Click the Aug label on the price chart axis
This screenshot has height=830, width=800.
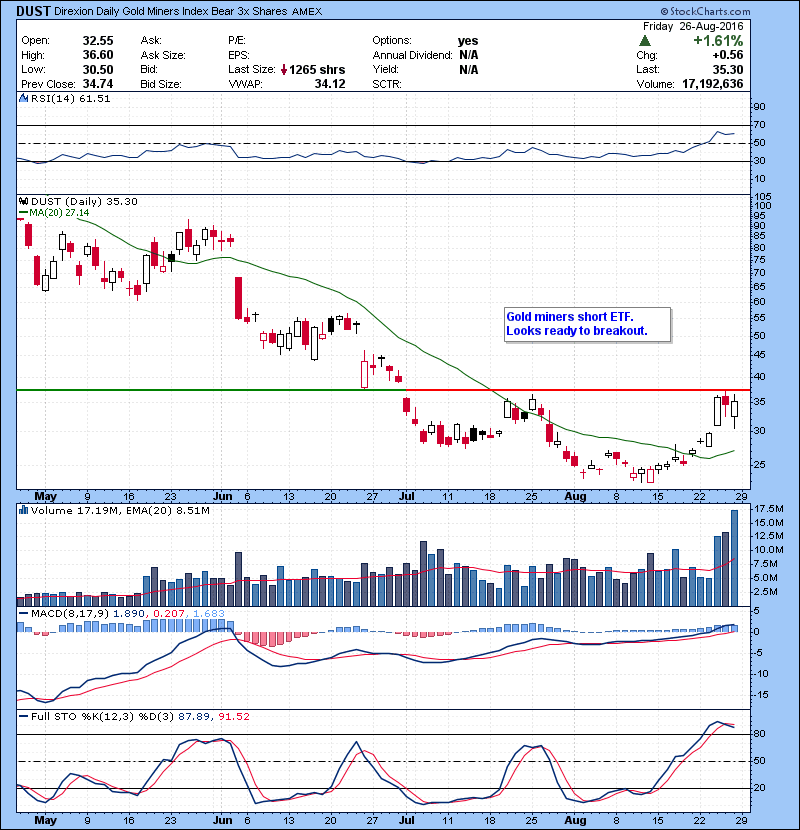[x=576, y=496]
